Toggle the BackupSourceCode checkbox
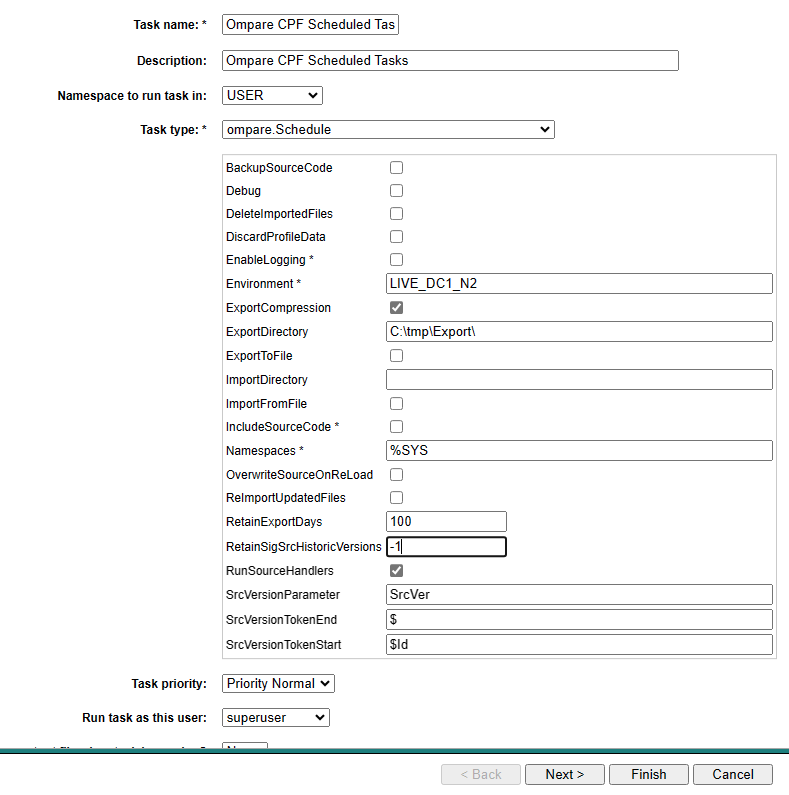The height and width of the screenshot is (795, 789). click(x=397, y=167)
